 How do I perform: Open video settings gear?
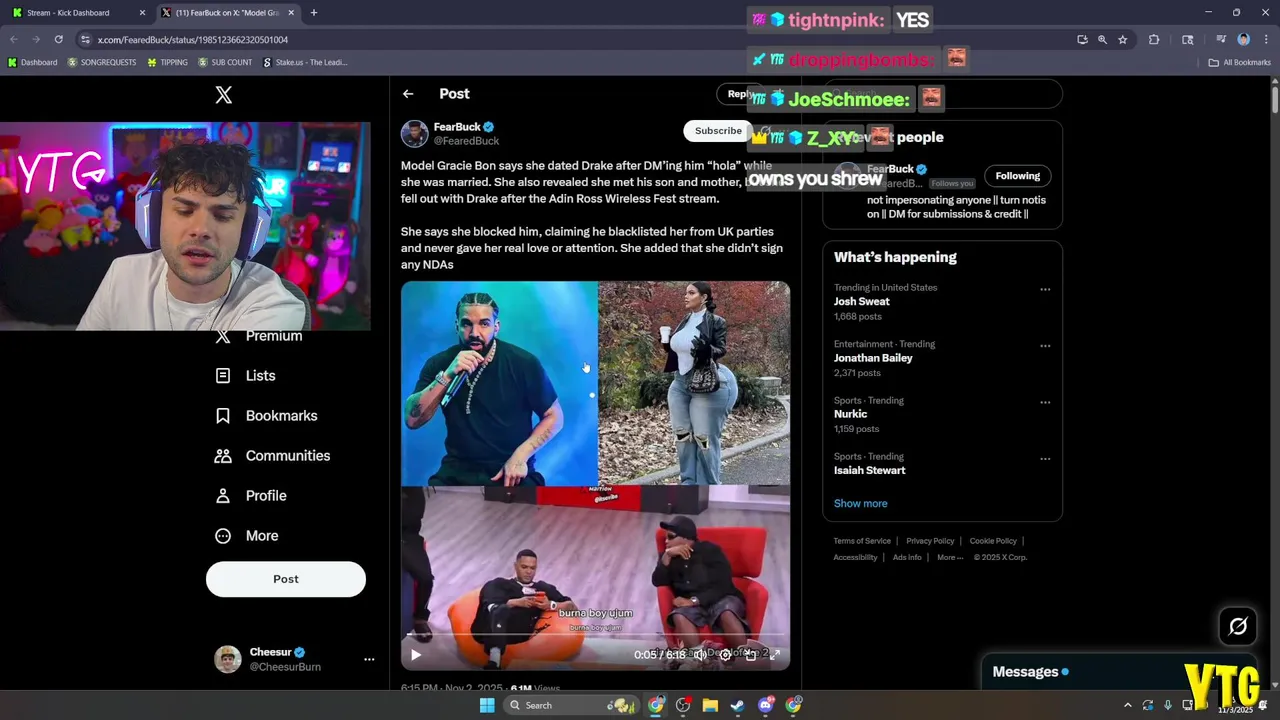pyautogui.click(x=725, y=655)
